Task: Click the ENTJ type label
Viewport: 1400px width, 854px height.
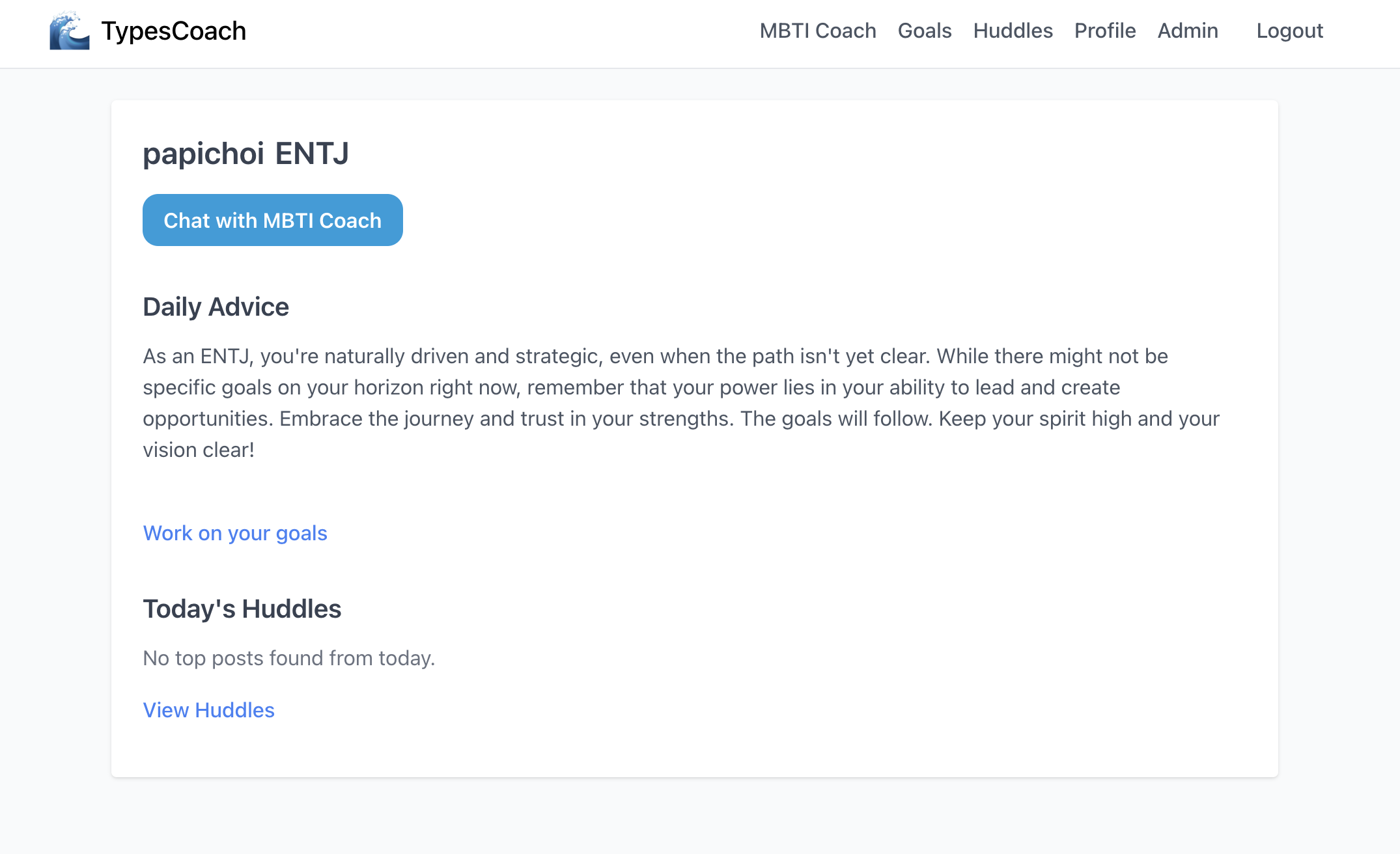Action: (x=312, y=154)
